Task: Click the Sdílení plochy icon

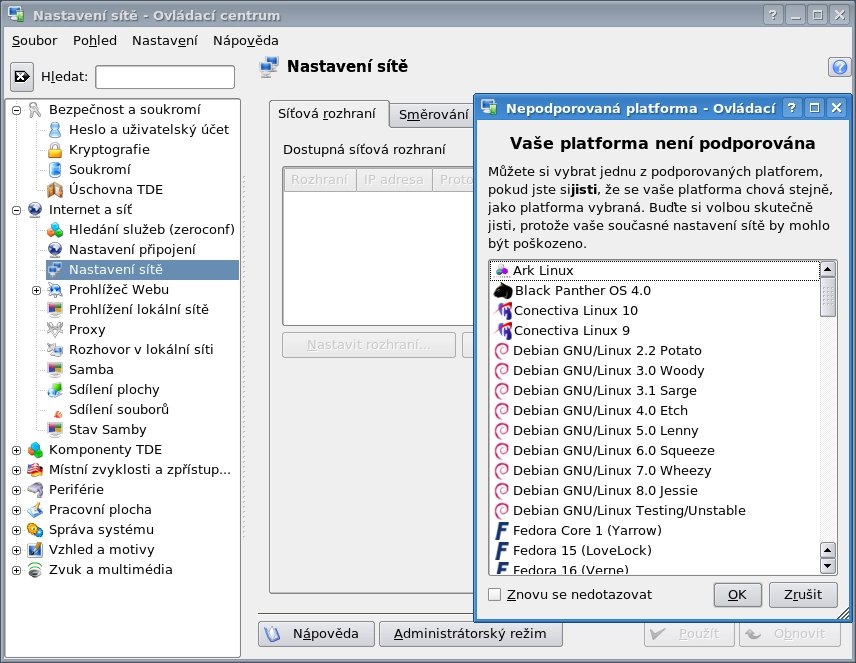Action: coord(55,389)
